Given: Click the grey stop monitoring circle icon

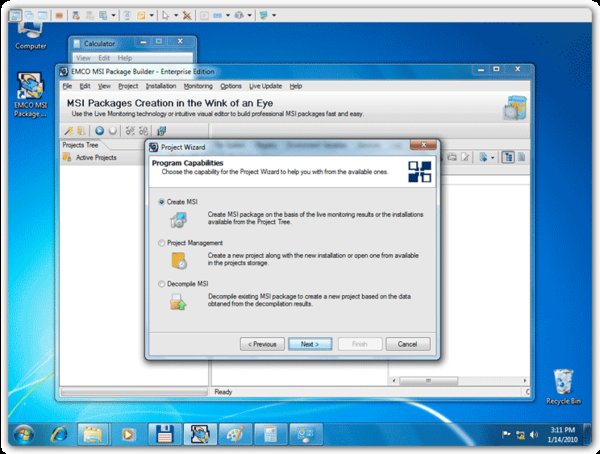Looking at the screenshot, I should pos(112,131).
